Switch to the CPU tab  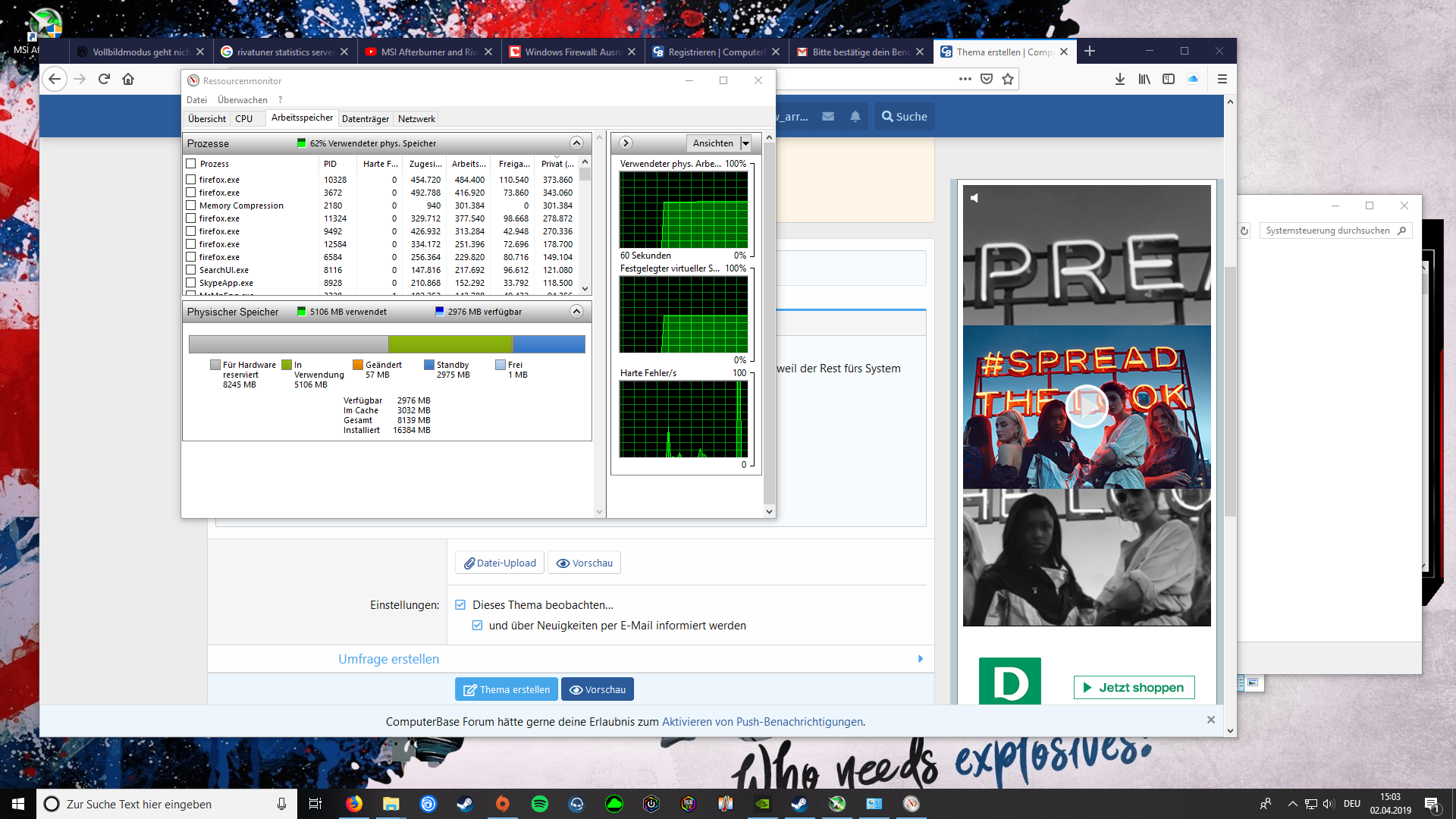[x=243, y=119]
